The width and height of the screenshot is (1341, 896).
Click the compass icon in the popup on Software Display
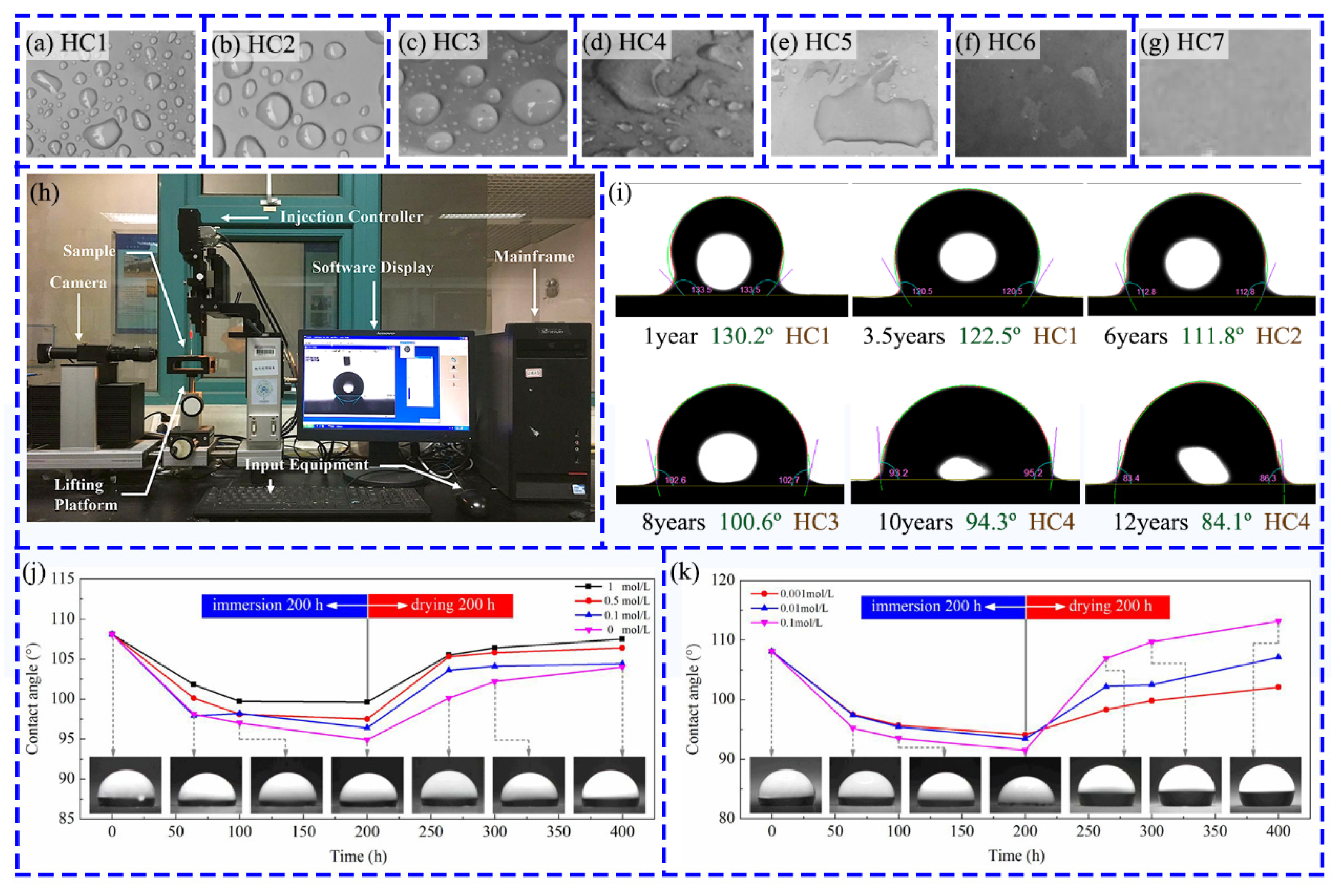[x=407, y=349]
